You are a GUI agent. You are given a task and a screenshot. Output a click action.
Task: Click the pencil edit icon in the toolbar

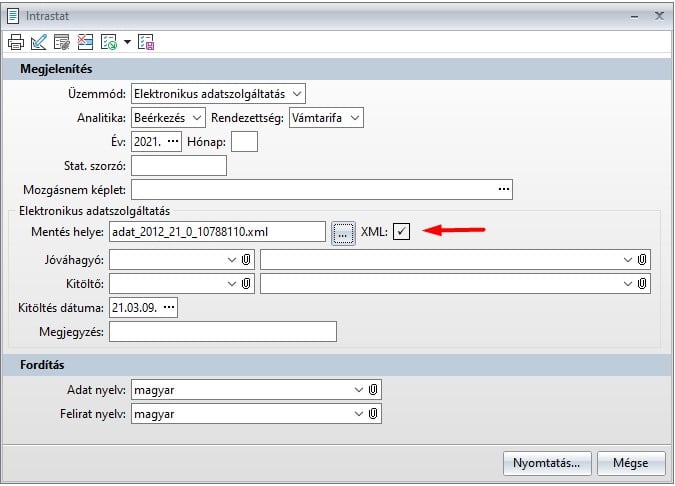[39, 42]
